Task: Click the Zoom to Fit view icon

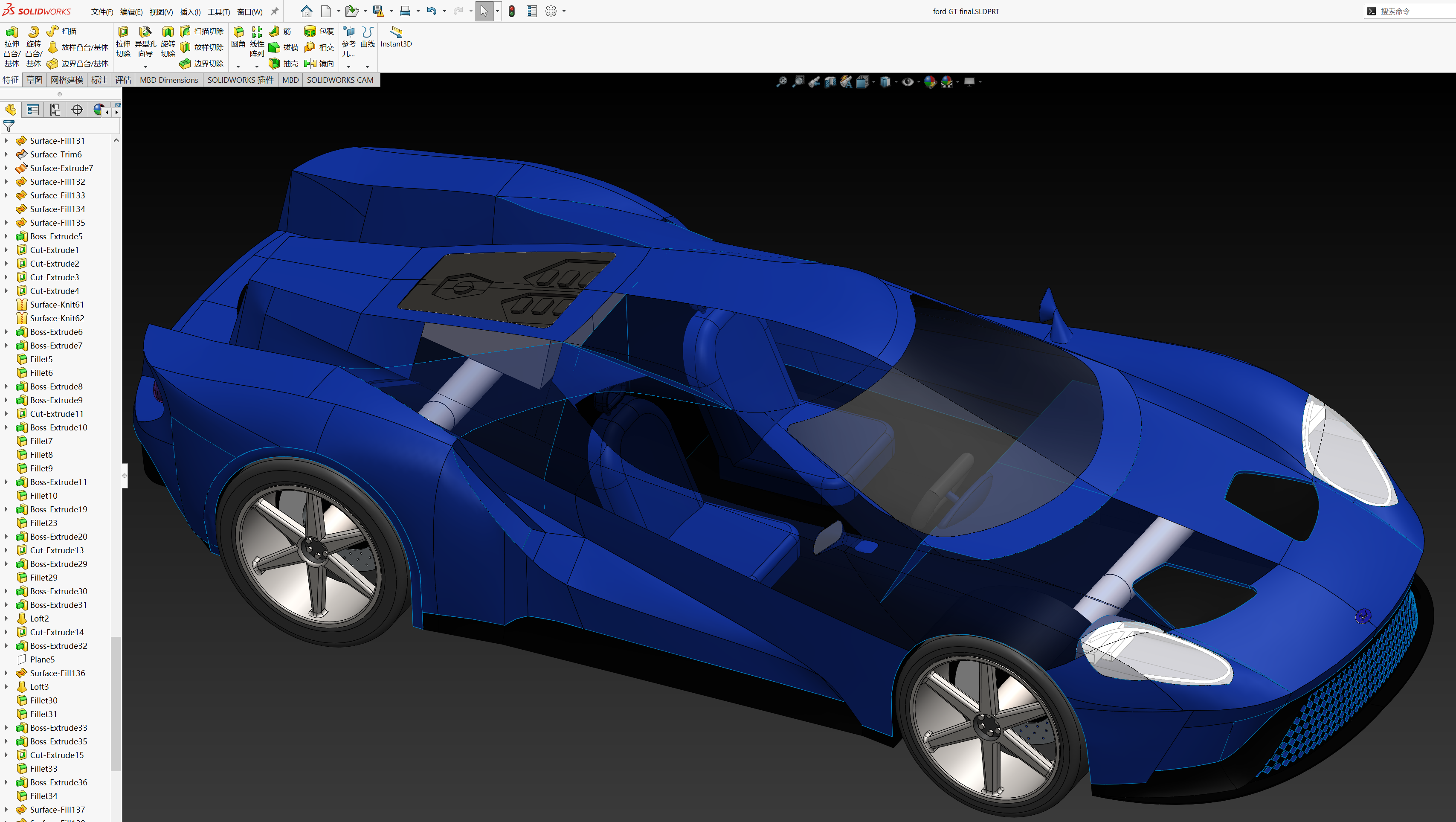Action: tap(782, 82)
